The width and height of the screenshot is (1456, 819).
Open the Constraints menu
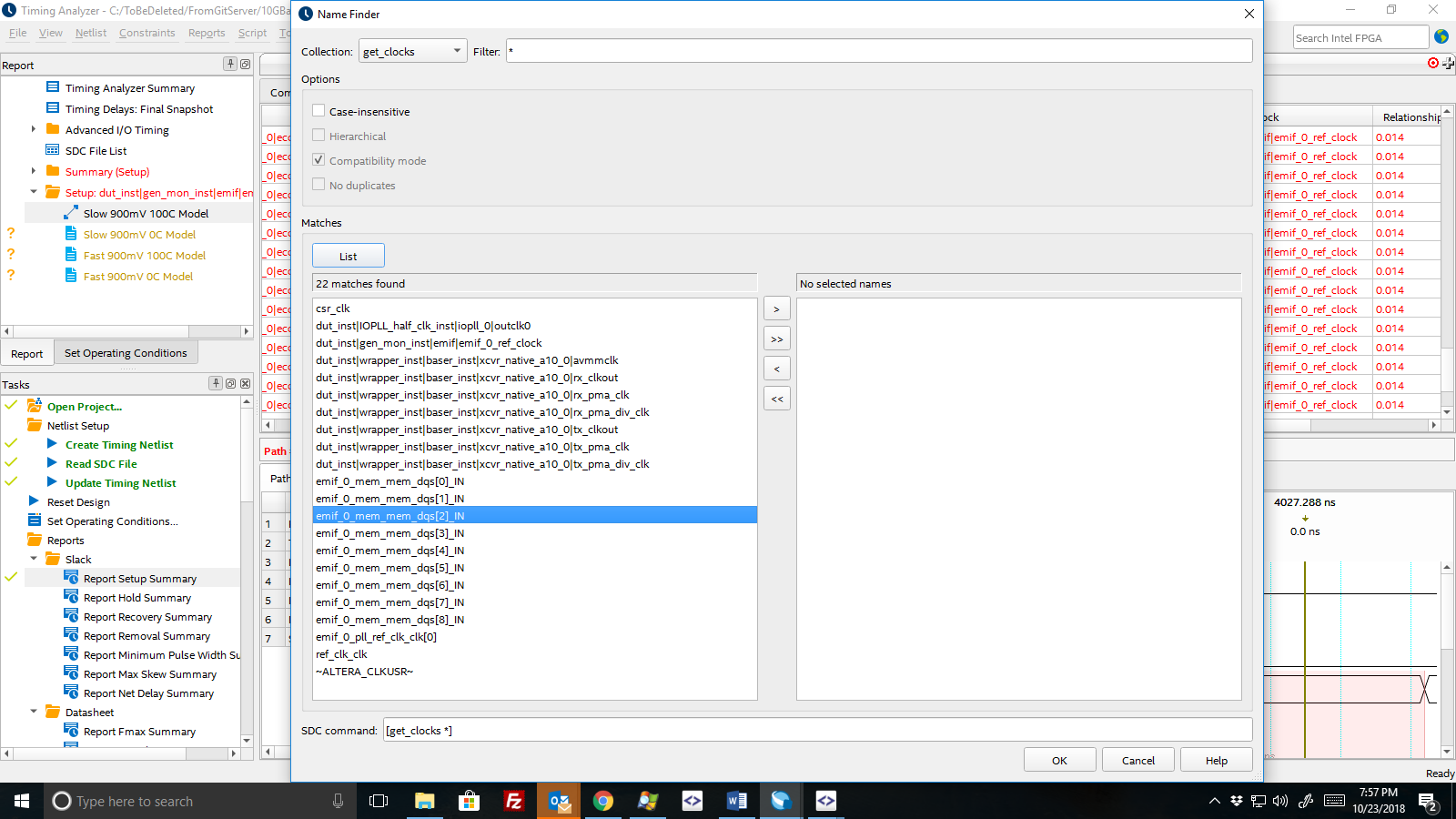click(x=147, y=33)
